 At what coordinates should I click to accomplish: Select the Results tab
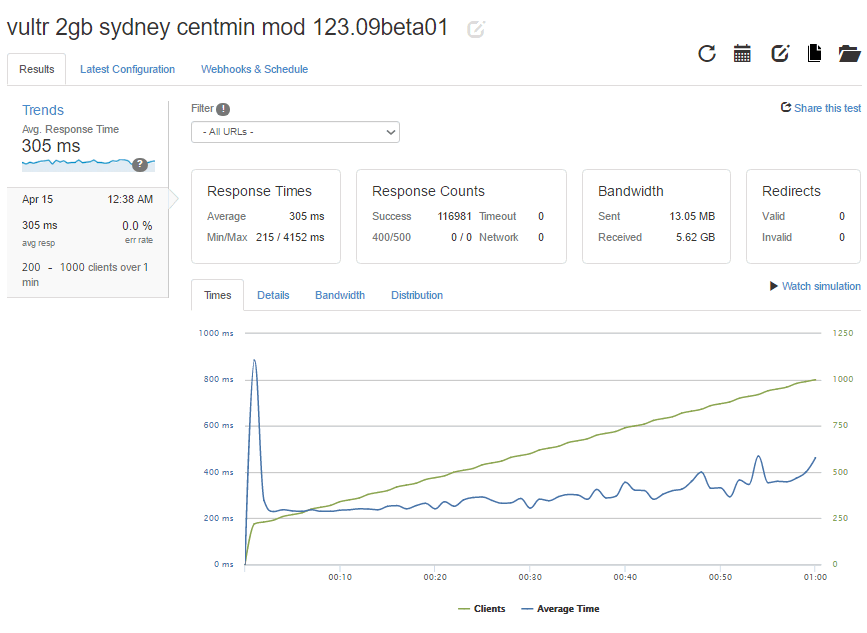tap(36, 69)
